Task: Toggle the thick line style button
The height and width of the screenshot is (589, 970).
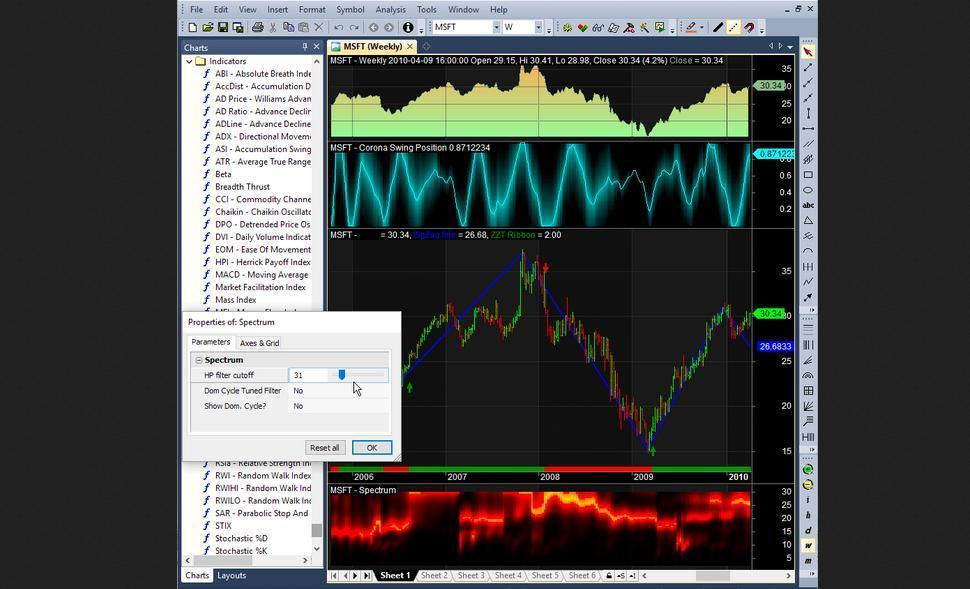Action: click(x=718, y=27)
